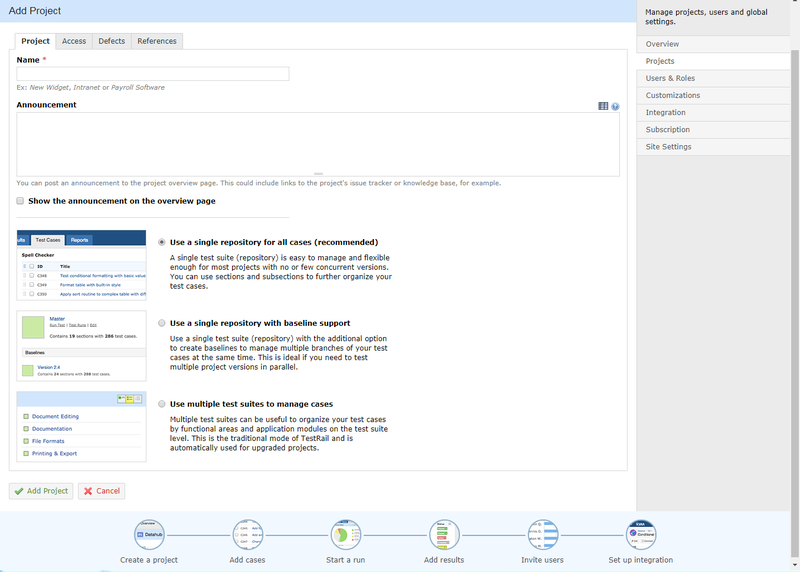800x572 pixels.
Task: Click the table insert icon above Announcement
Action: point(603,106)
